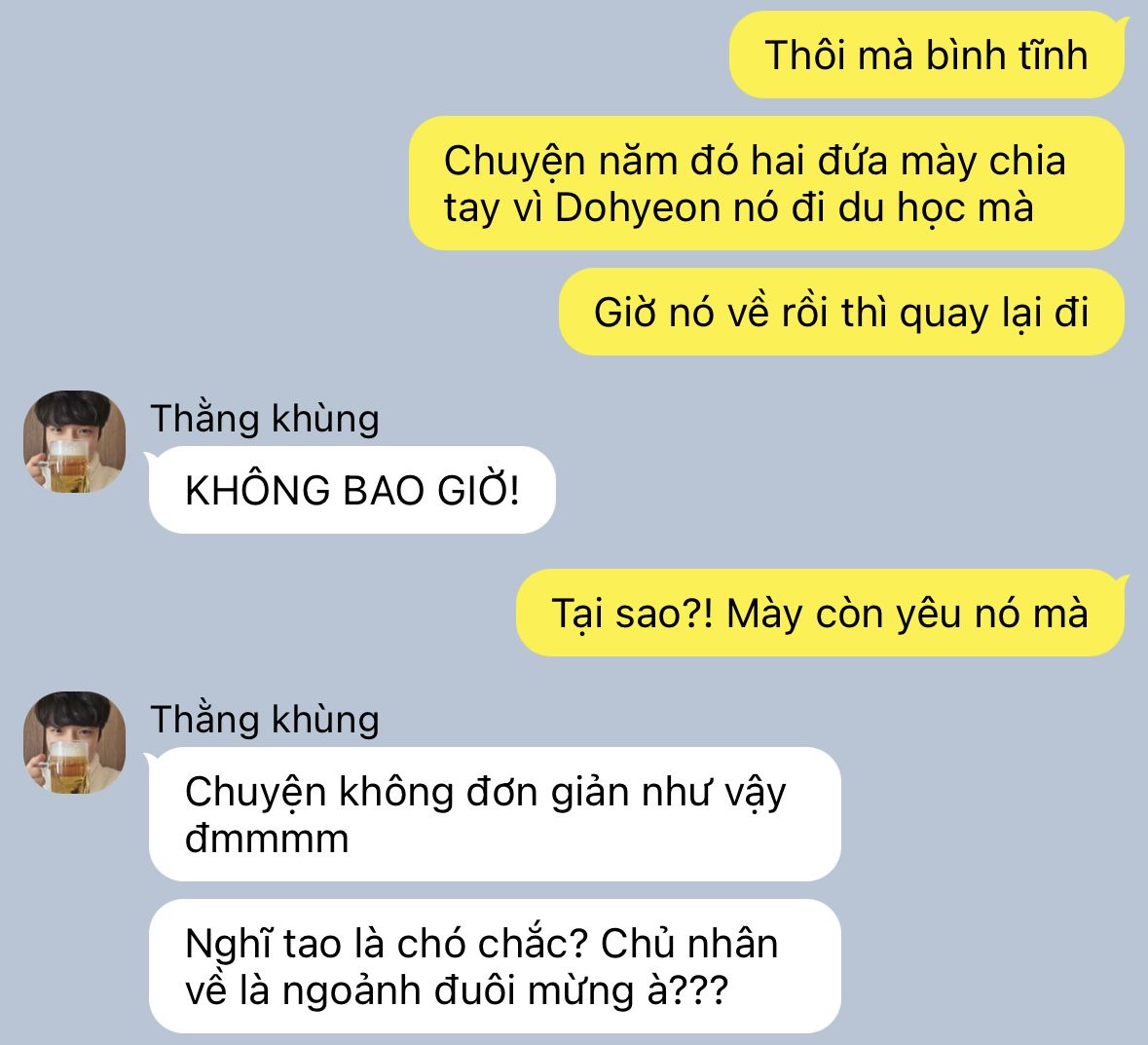Select the "Nghĩ tao là chó chắc?" message bubble

click(x=495, y=966)
